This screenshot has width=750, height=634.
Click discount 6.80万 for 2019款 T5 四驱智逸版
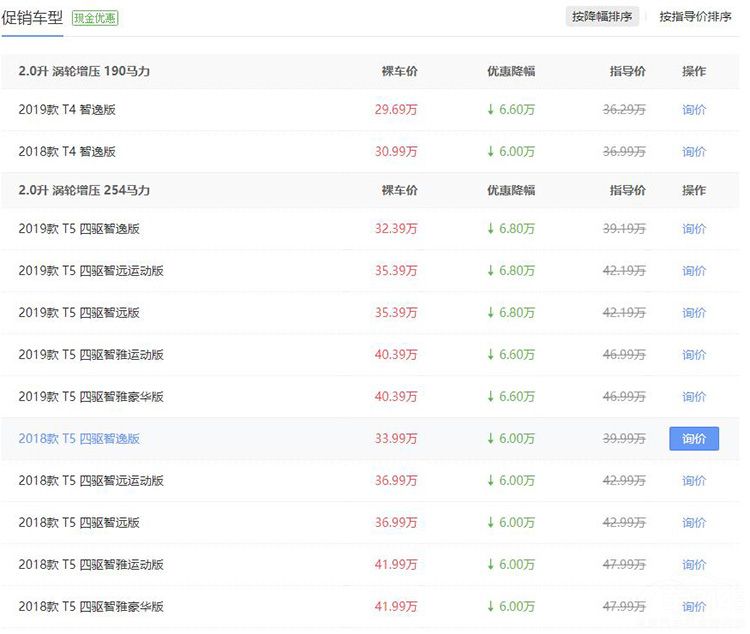pyautogui.click(x=511, y=229)
